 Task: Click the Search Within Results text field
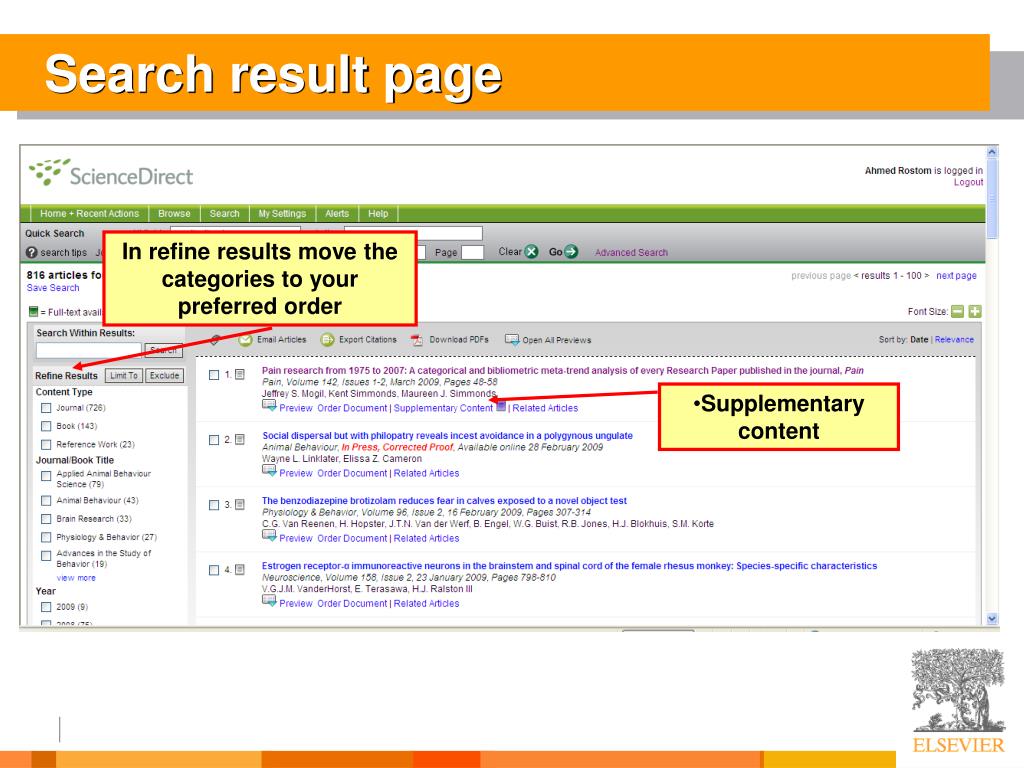[89, 351]
